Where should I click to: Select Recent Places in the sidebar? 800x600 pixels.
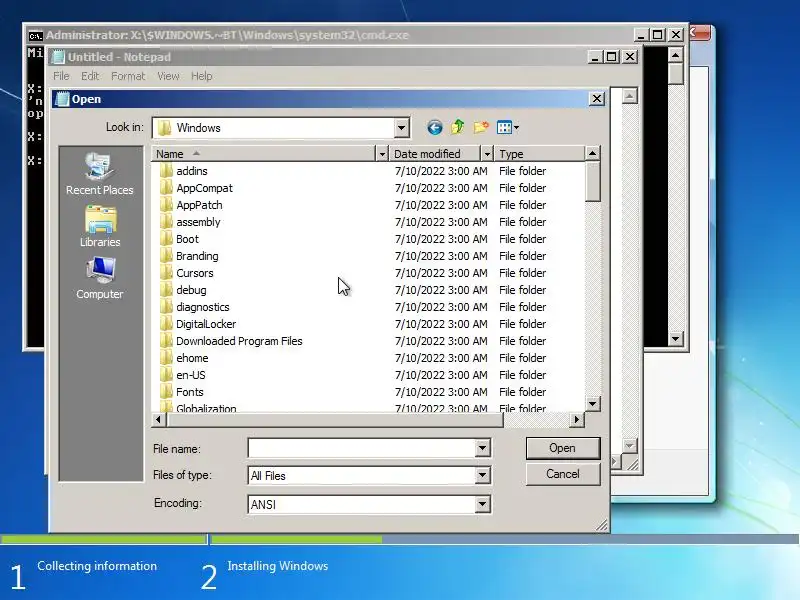tap(99, 174)
